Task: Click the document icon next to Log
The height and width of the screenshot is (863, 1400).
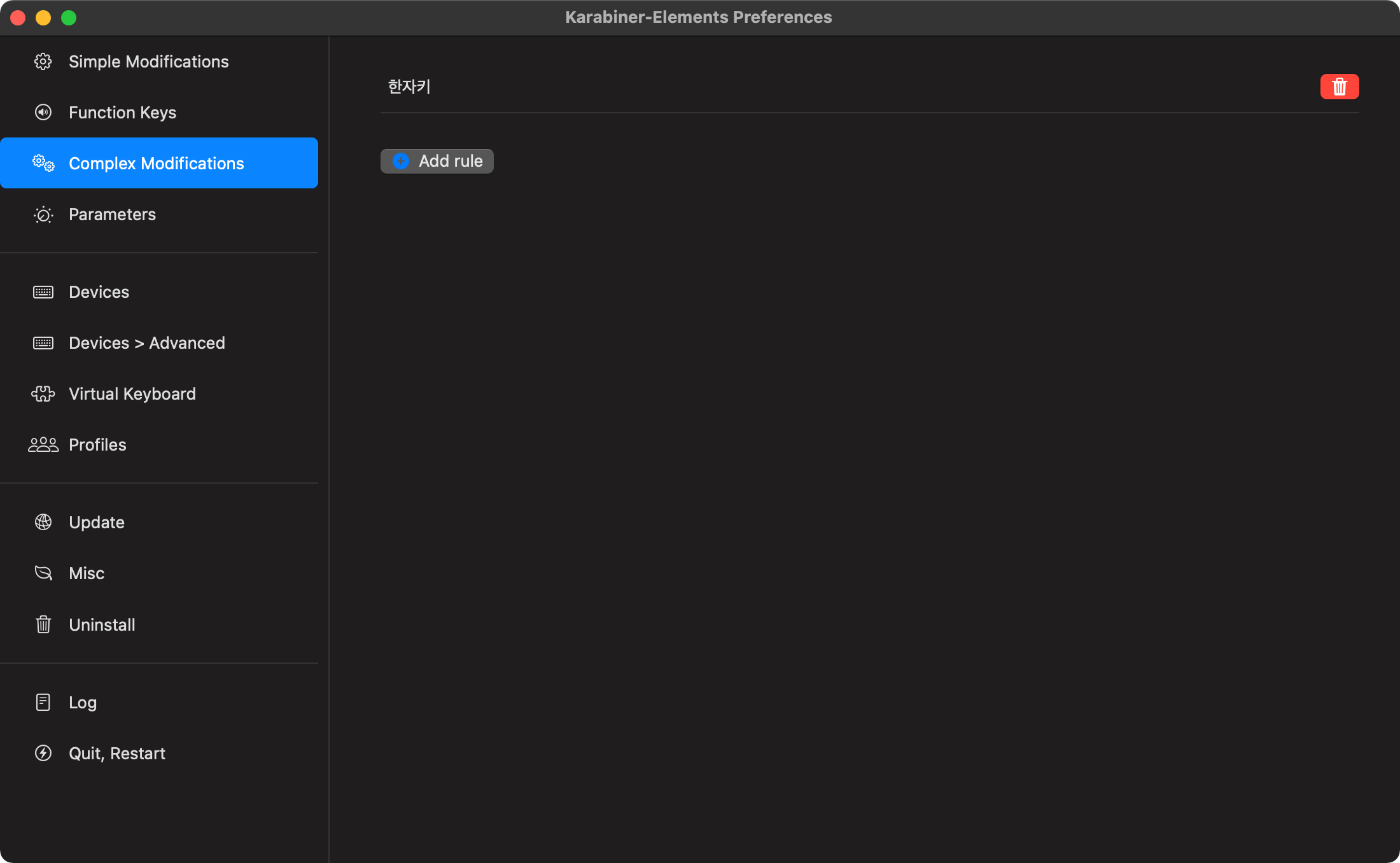Action: (x=43, y=702)
